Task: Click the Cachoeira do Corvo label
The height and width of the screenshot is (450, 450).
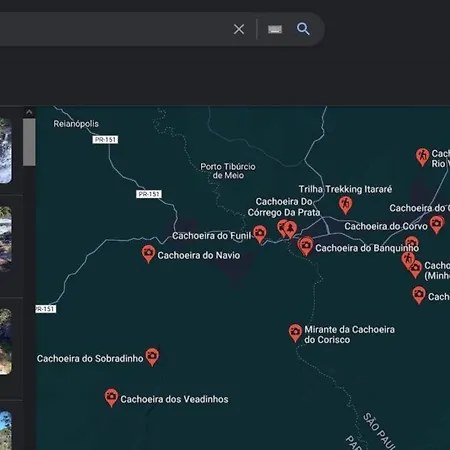Action: click(386, 226)
